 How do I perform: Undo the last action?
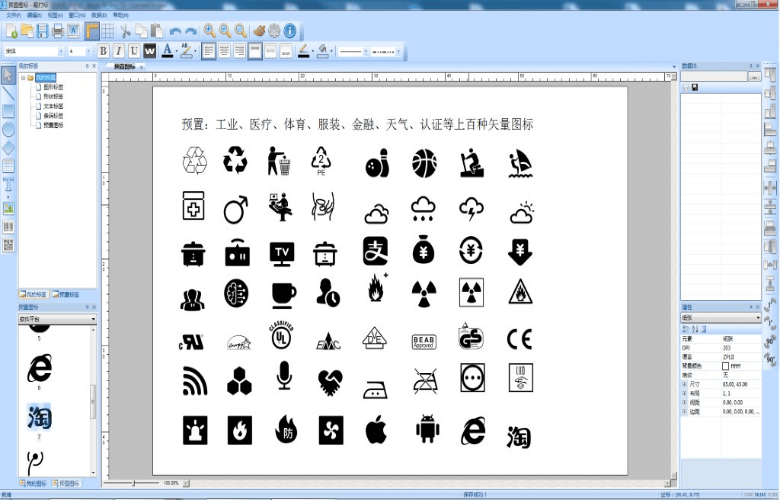click(175, 31)
